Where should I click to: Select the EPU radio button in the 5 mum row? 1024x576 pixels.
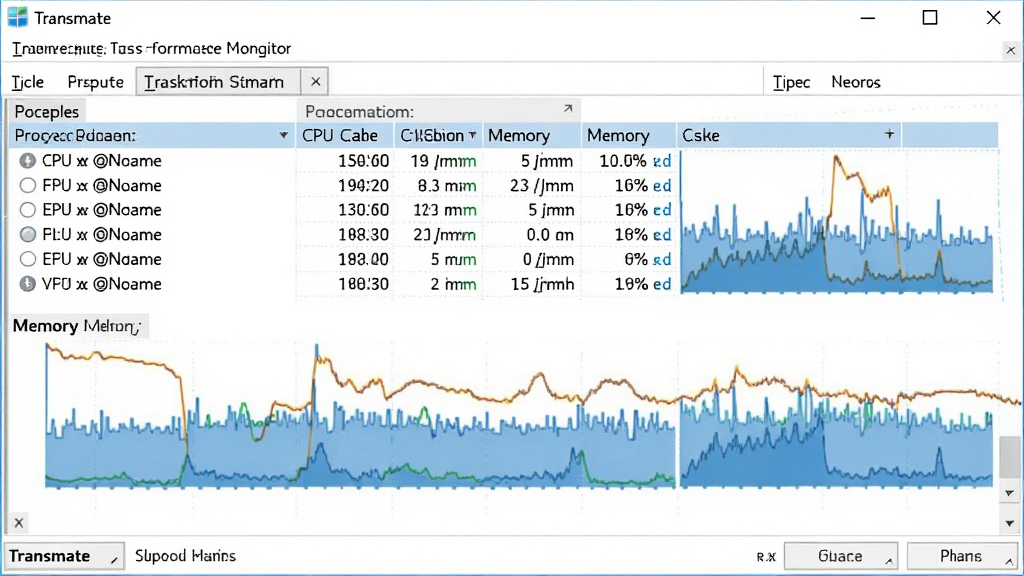[27, 259]
